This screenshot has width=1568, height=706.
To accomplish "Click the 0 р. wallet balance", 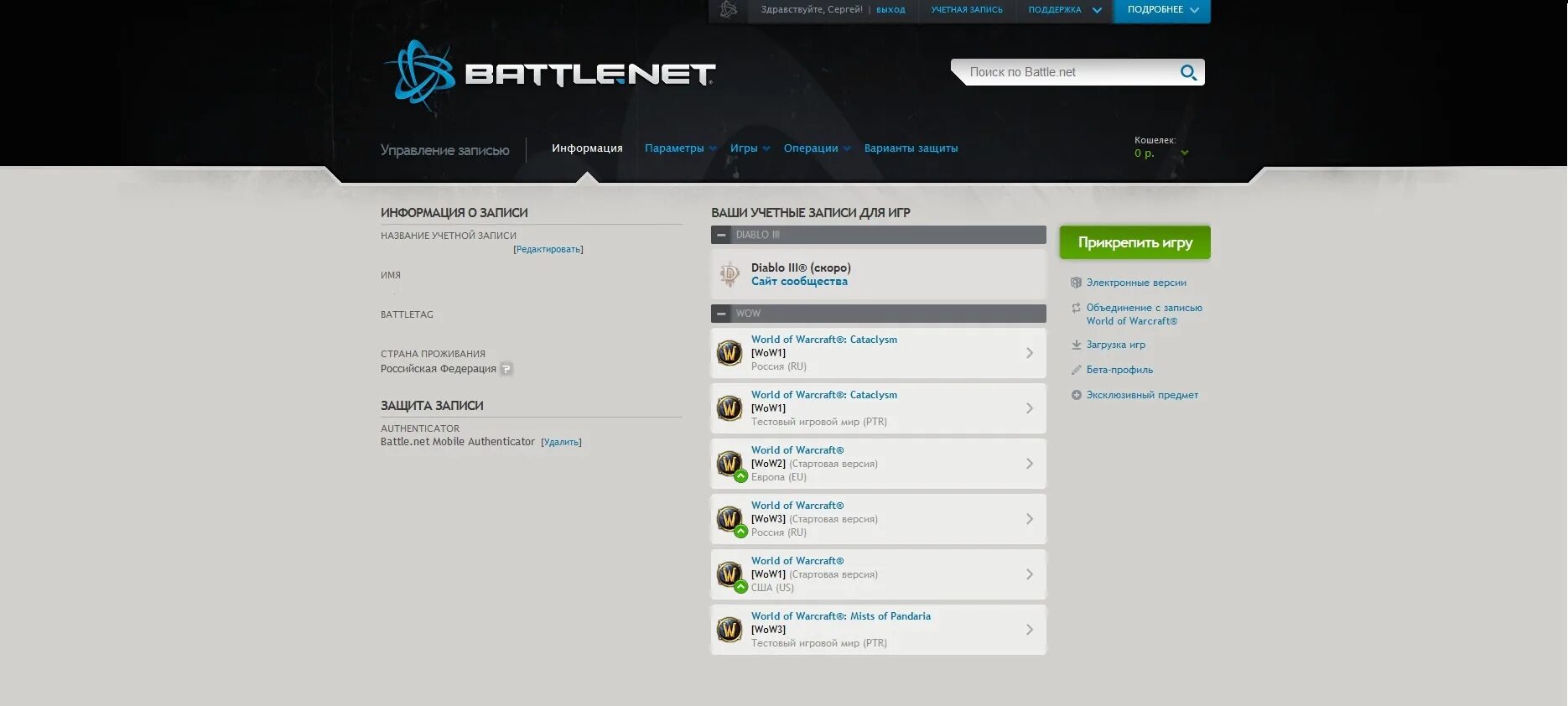I will 1145,153.
